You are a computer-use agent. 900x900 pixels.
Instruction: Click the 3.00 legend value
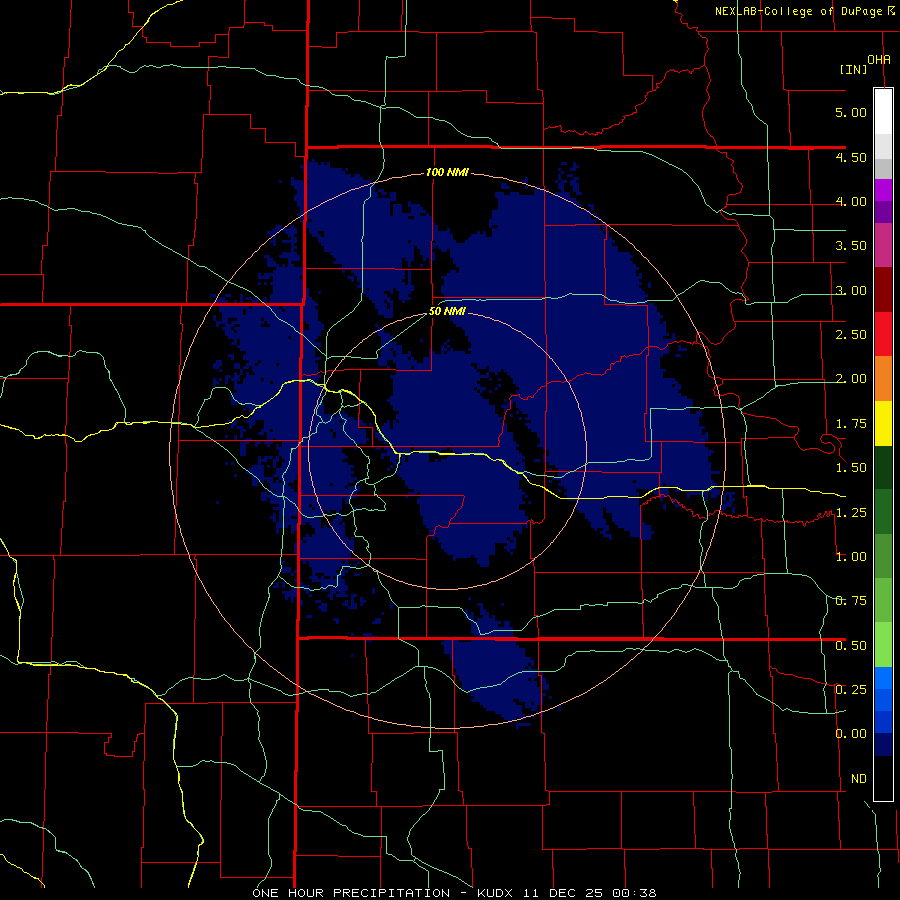[x=851, y=290]
